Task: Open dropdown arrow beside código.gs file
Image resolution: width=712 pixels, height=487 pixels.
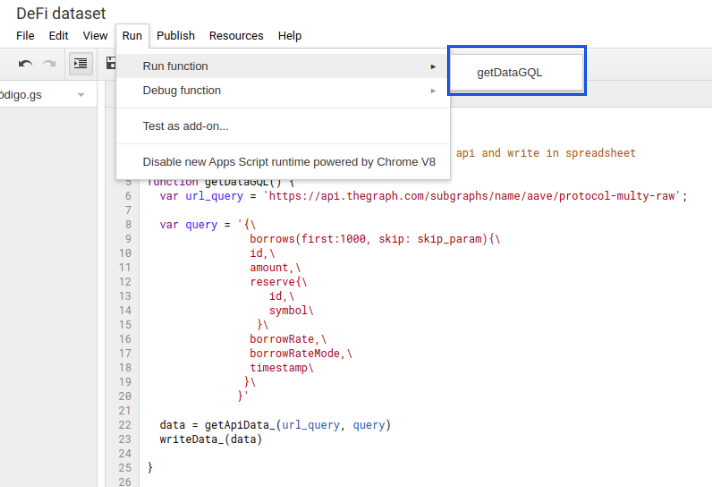Action: [x=80, y=95]
